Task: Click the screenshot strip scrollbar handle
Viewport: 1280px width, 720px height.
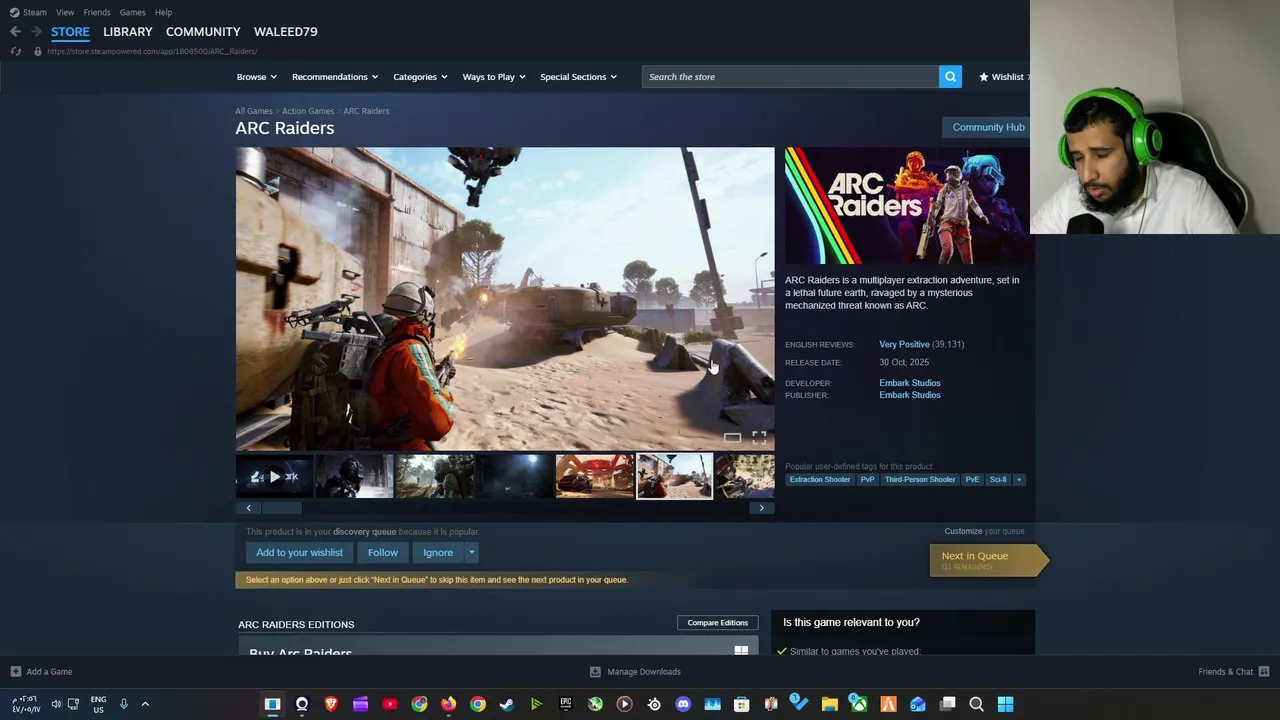Action: pos(282,508)
